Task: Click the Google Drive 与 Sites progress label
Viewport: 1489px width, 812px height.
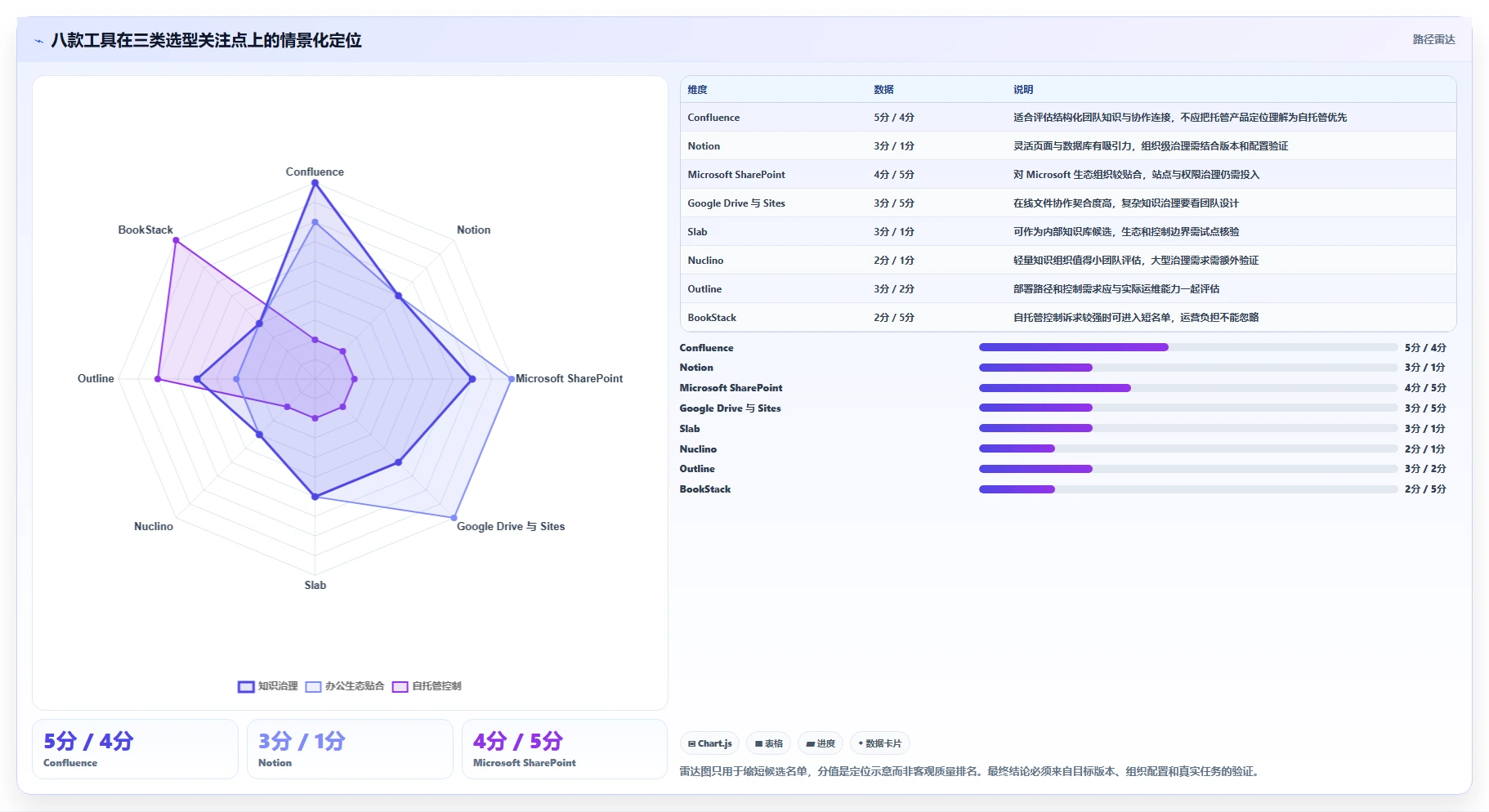Action: 730,408
